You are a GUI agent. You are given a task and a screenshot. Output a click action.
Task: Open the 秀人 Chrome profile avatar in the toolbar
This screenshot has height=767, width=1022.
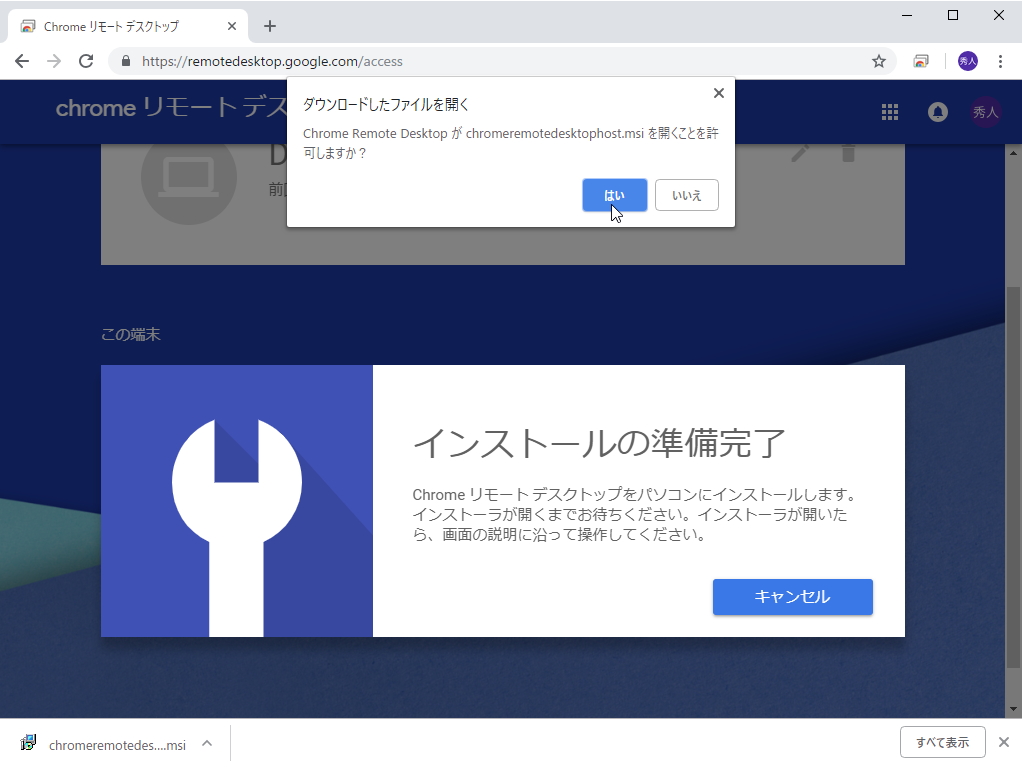click(967, 61)
